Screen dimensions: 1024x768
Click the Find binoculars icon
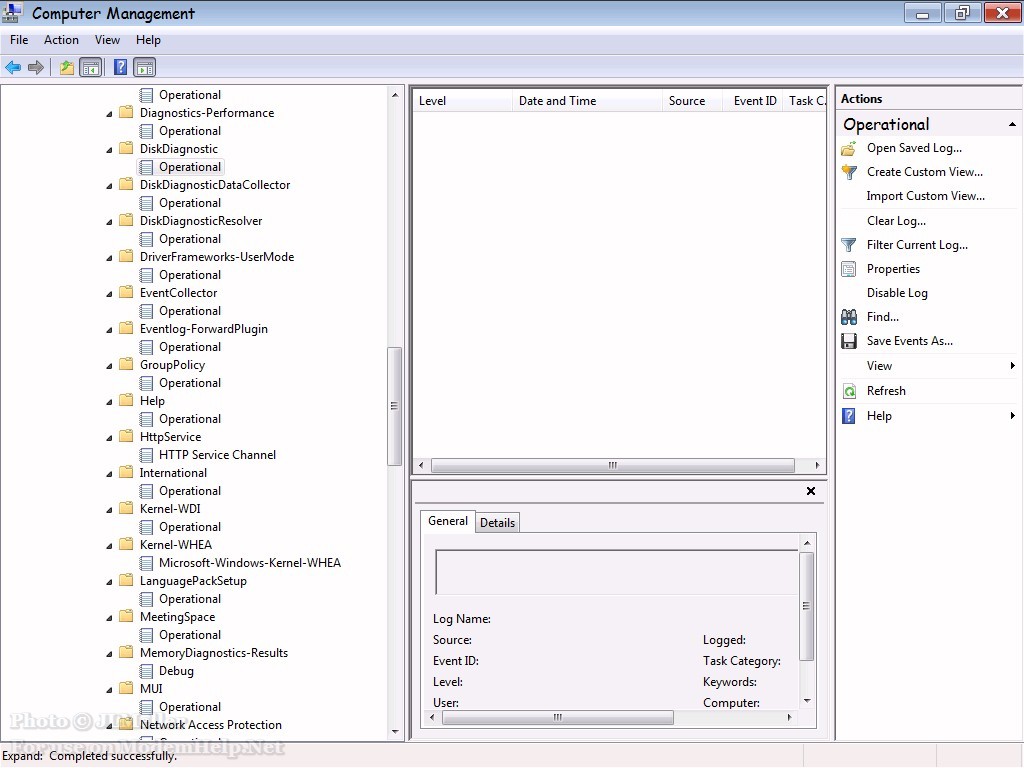(x=849, y=317)
